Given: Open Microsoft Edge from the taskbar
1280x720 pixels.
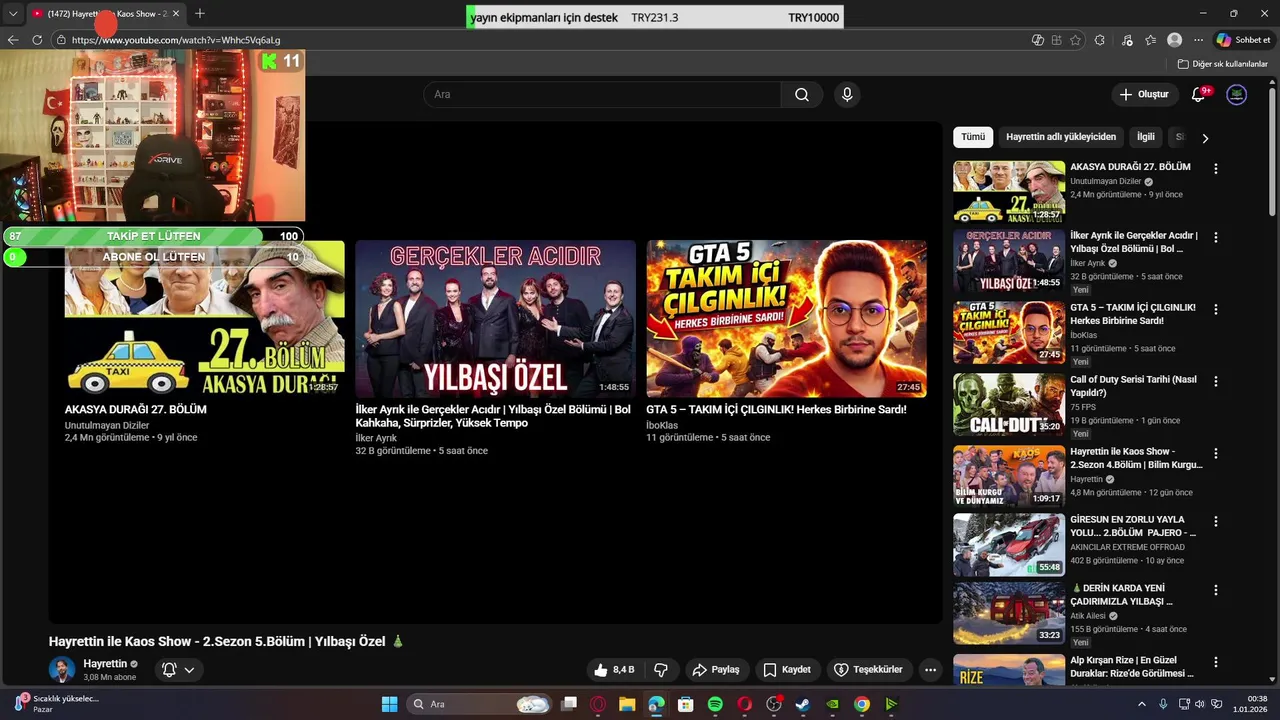Looking at the screenshot, I should [x=656, y=704].
